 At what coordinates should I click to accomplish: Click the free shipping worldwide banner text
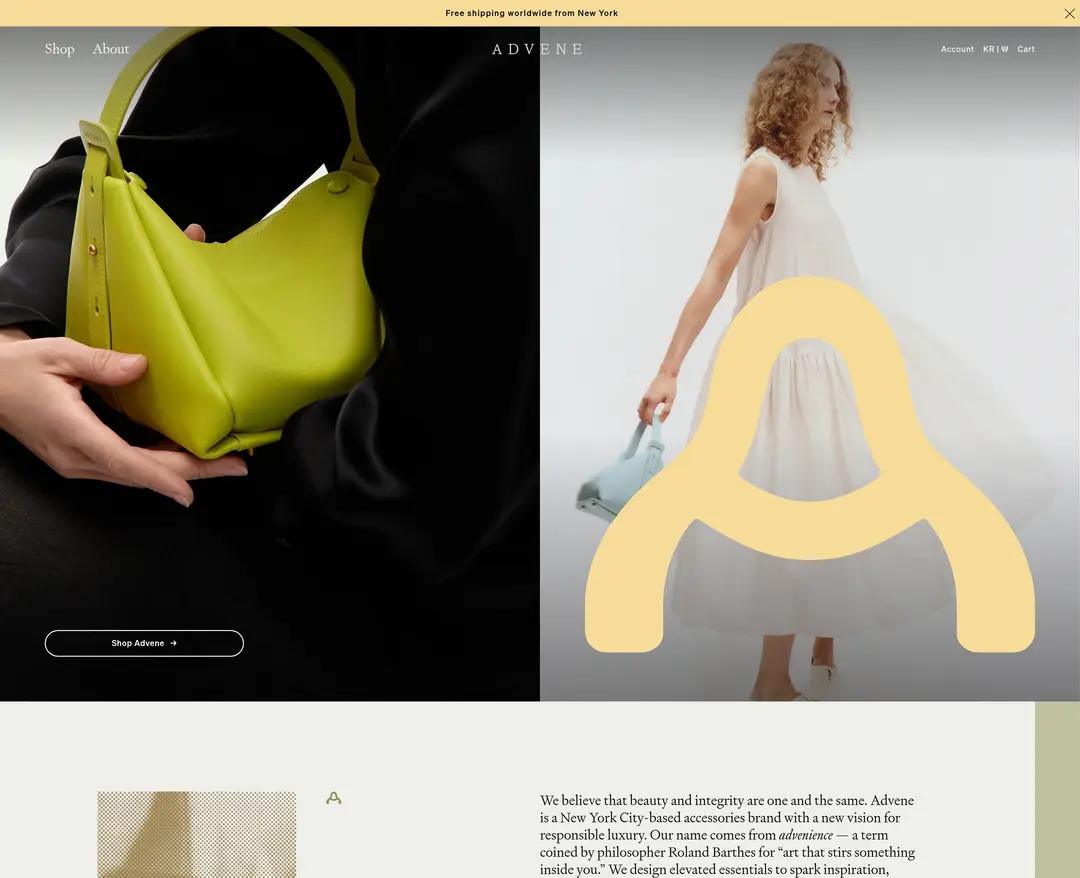pyautogui.click(x=532, y=13)
